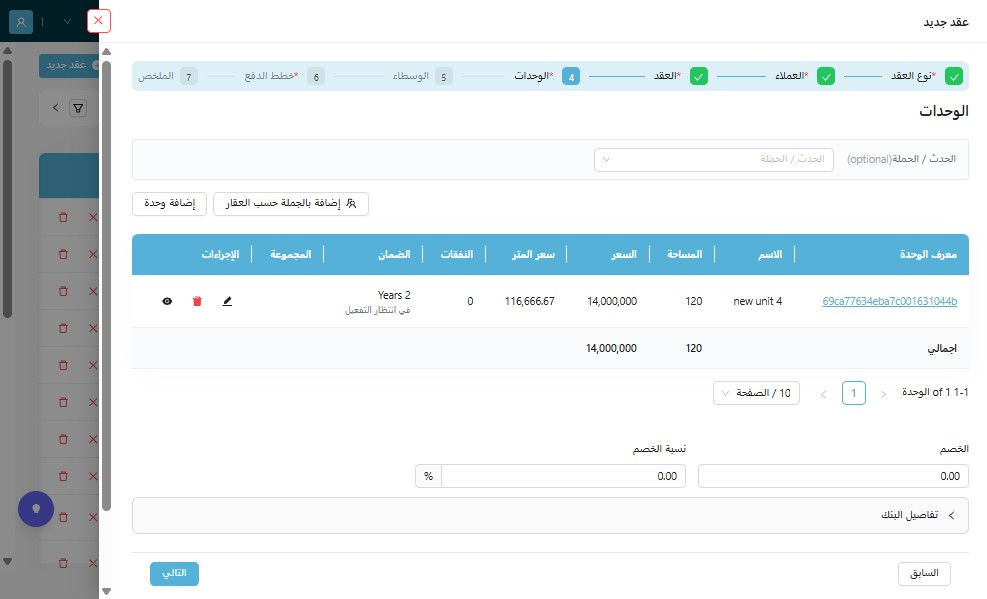Go to step العملاء in the stepper
The width and height of the screenshot is (987, 599).
pyautogui.click(x=804, y=76)
